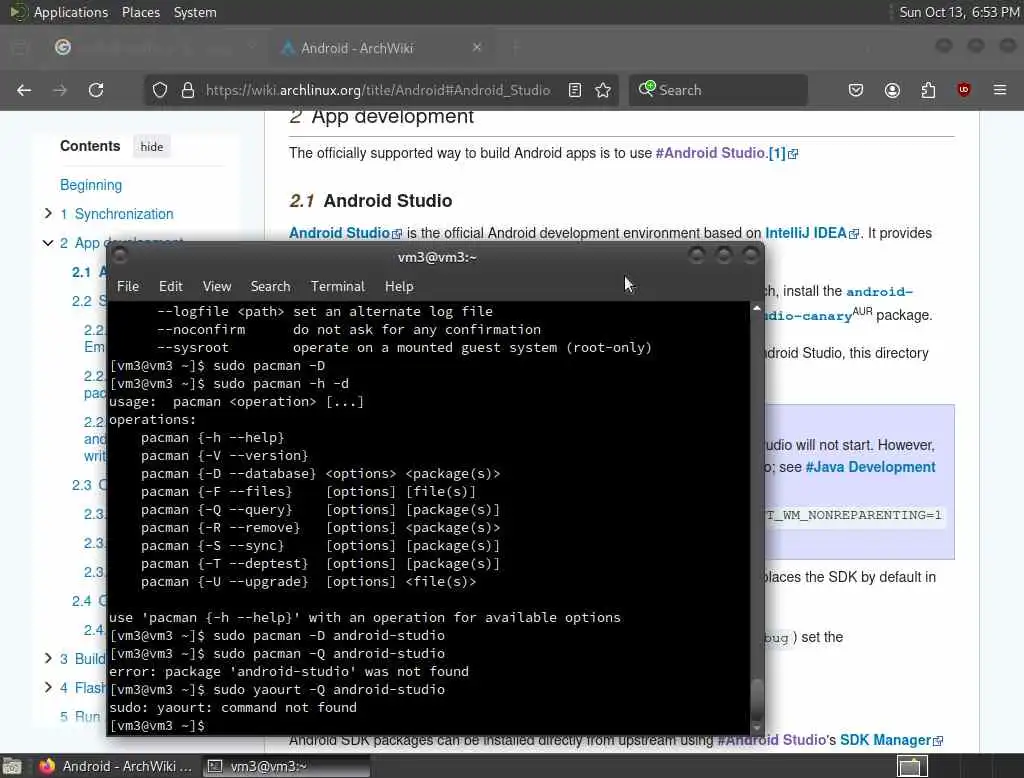Click the terminal scrollbar thumb
Screen dimensions: 1024x778
(x=757, y=699)
